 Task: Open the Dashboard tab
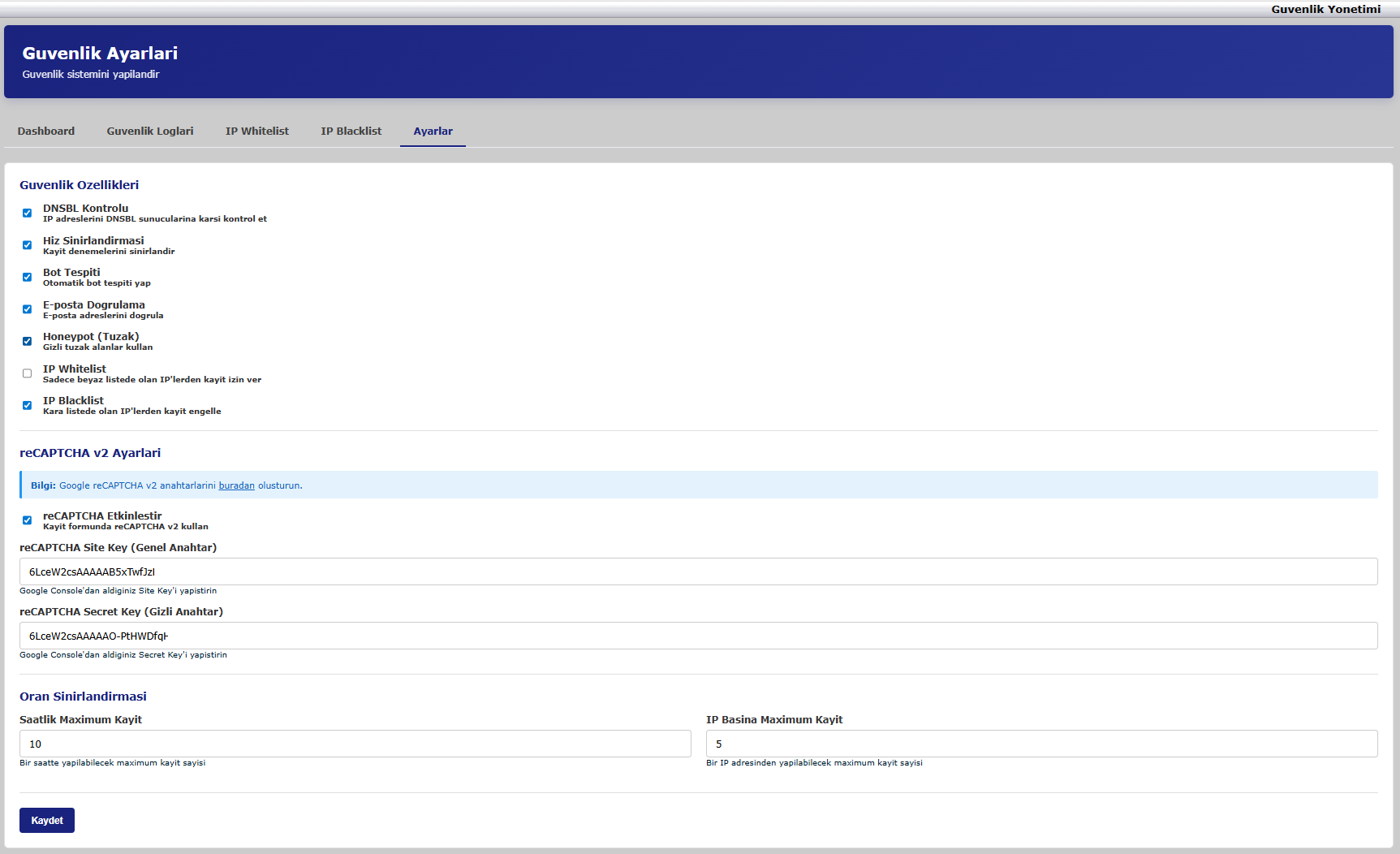46,132
